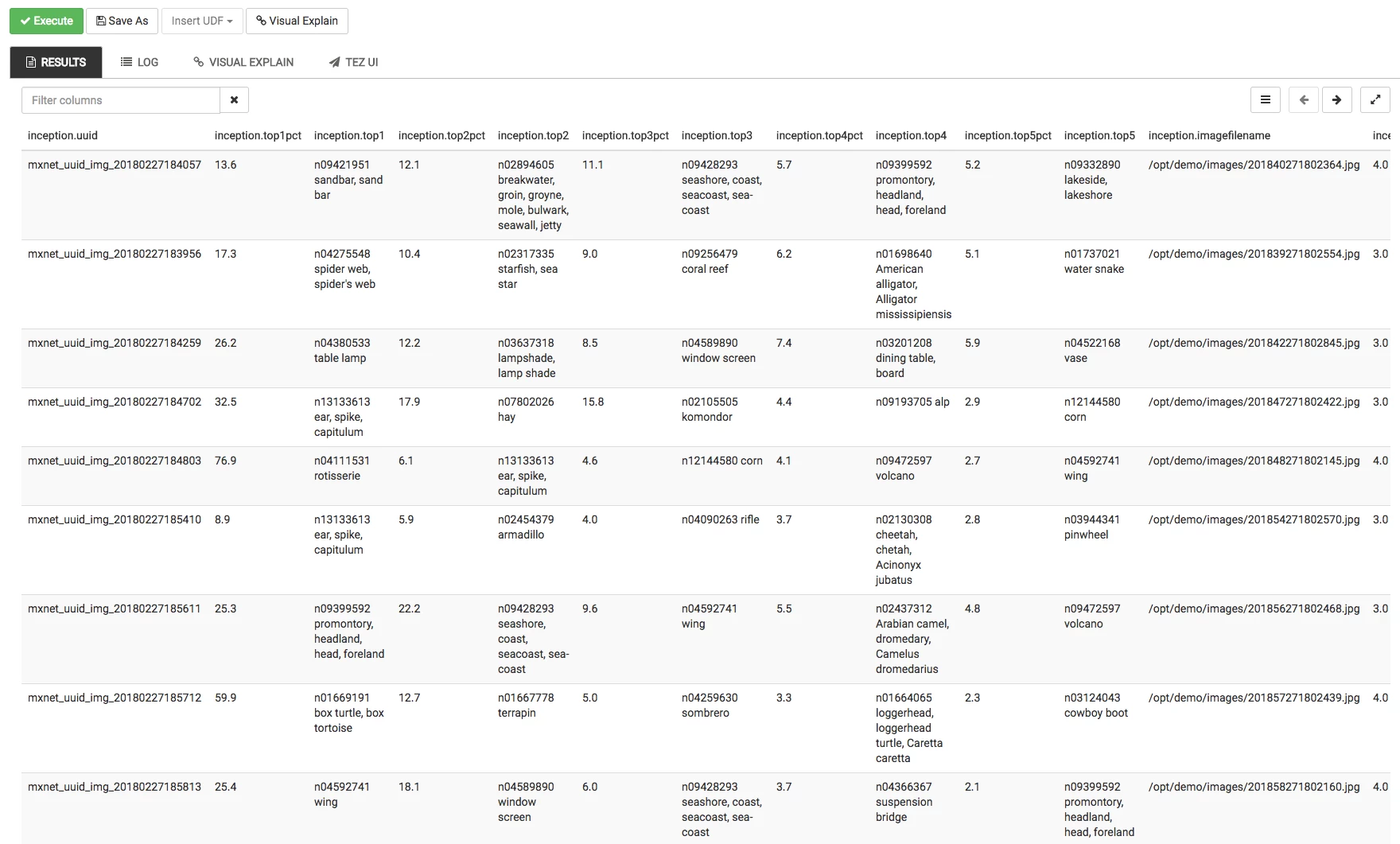Click the n09256479 coral reef cell

pos(710,262)
